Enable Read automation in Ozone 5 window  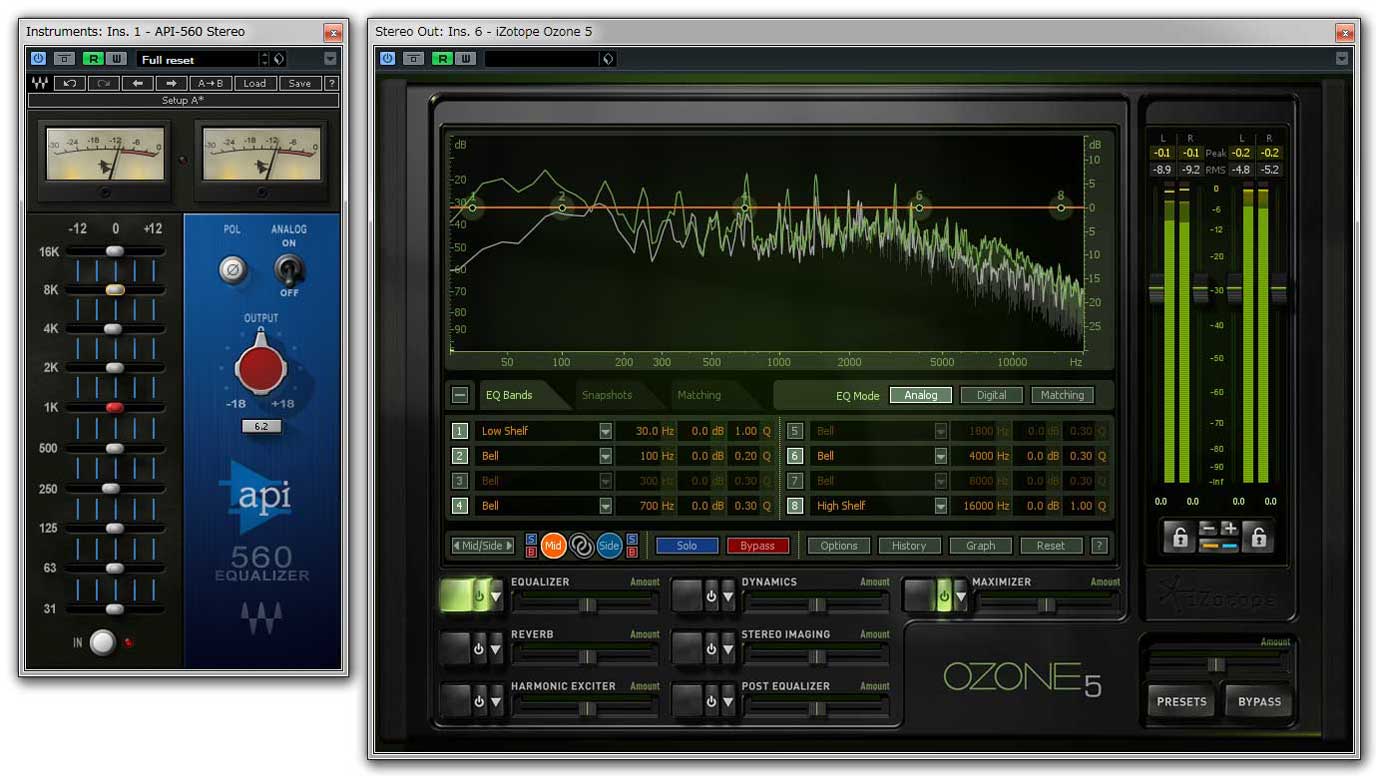(442, 59)
